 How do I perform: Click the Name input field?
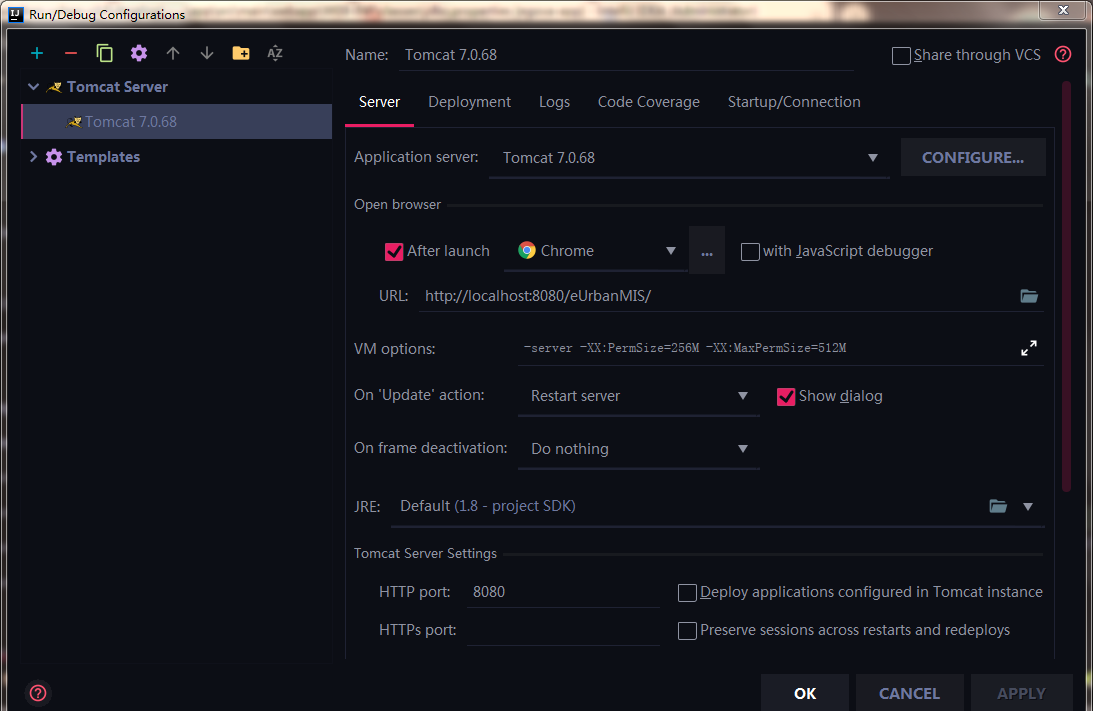click(x=626, y=55)
